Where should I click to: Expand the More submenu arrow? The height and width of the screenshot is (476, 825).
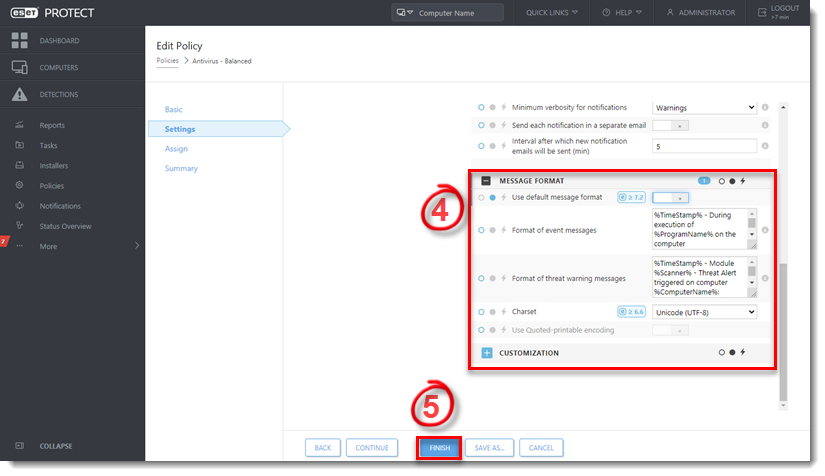pos(137,246)
